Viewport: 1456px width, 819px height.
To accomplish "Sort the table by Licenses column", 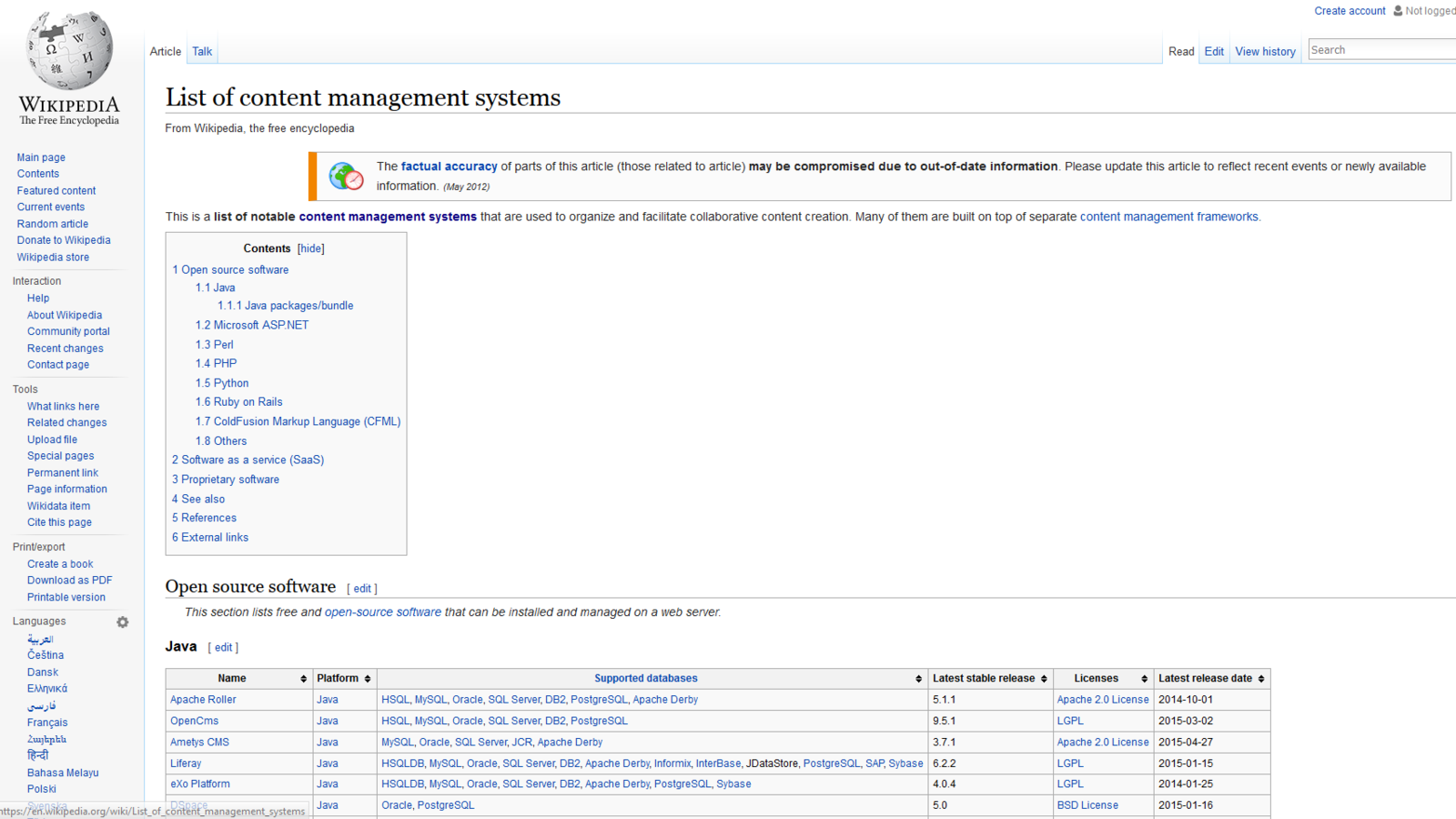I will pos(1144,679).
